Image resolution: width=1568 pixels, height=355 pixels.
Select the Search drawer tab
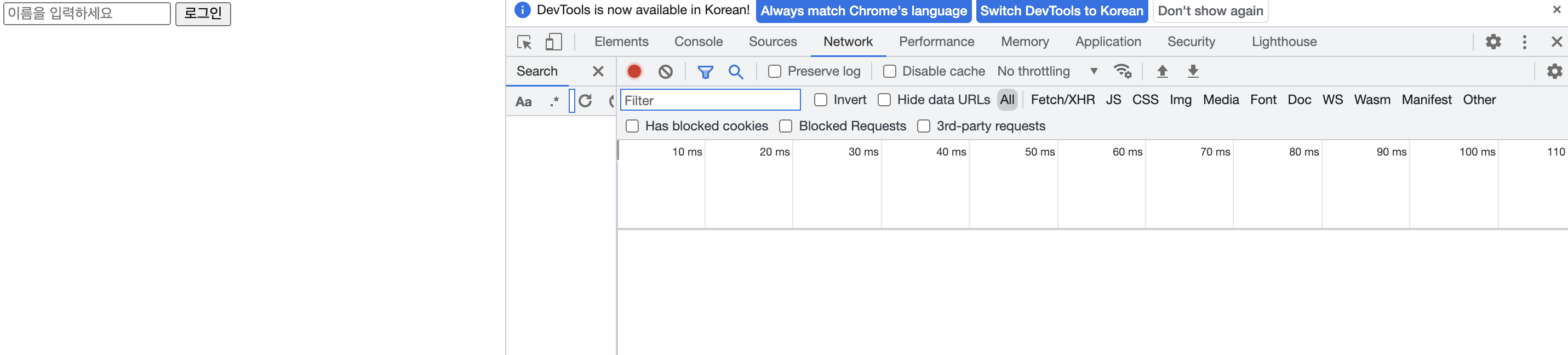tap(537, 71)
